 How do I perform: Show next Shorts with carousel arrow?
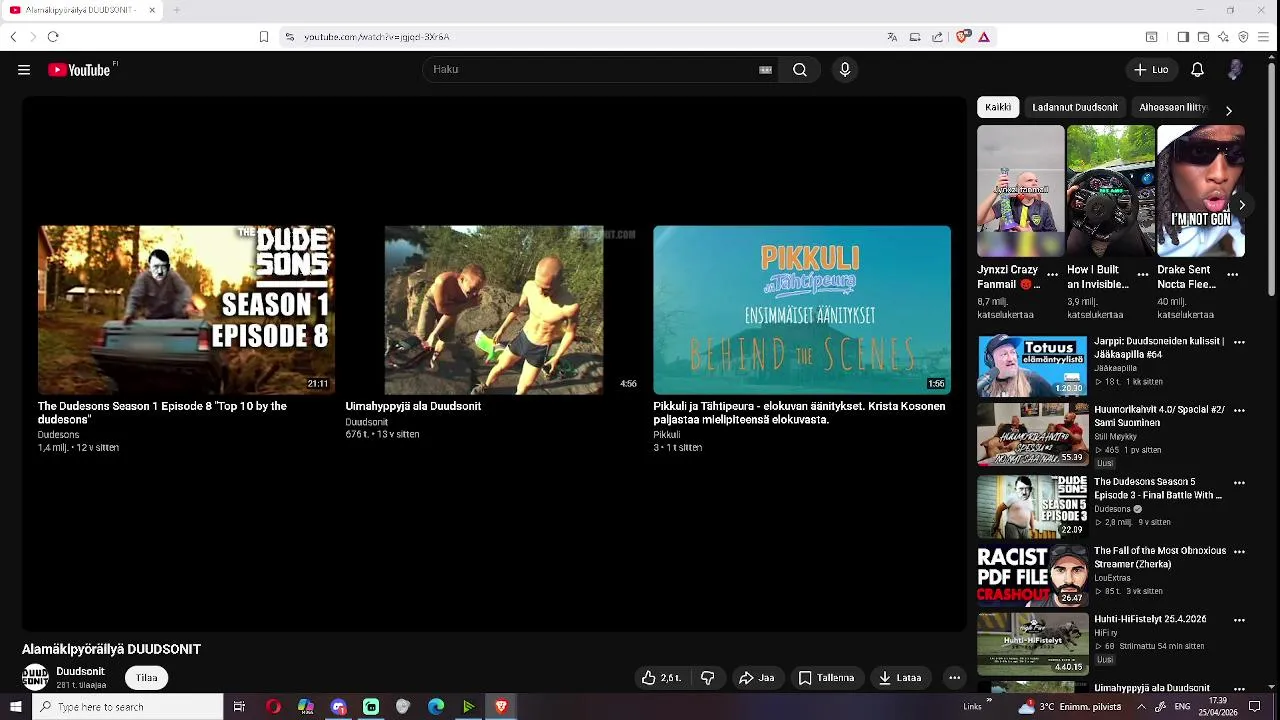point(1241,205)
